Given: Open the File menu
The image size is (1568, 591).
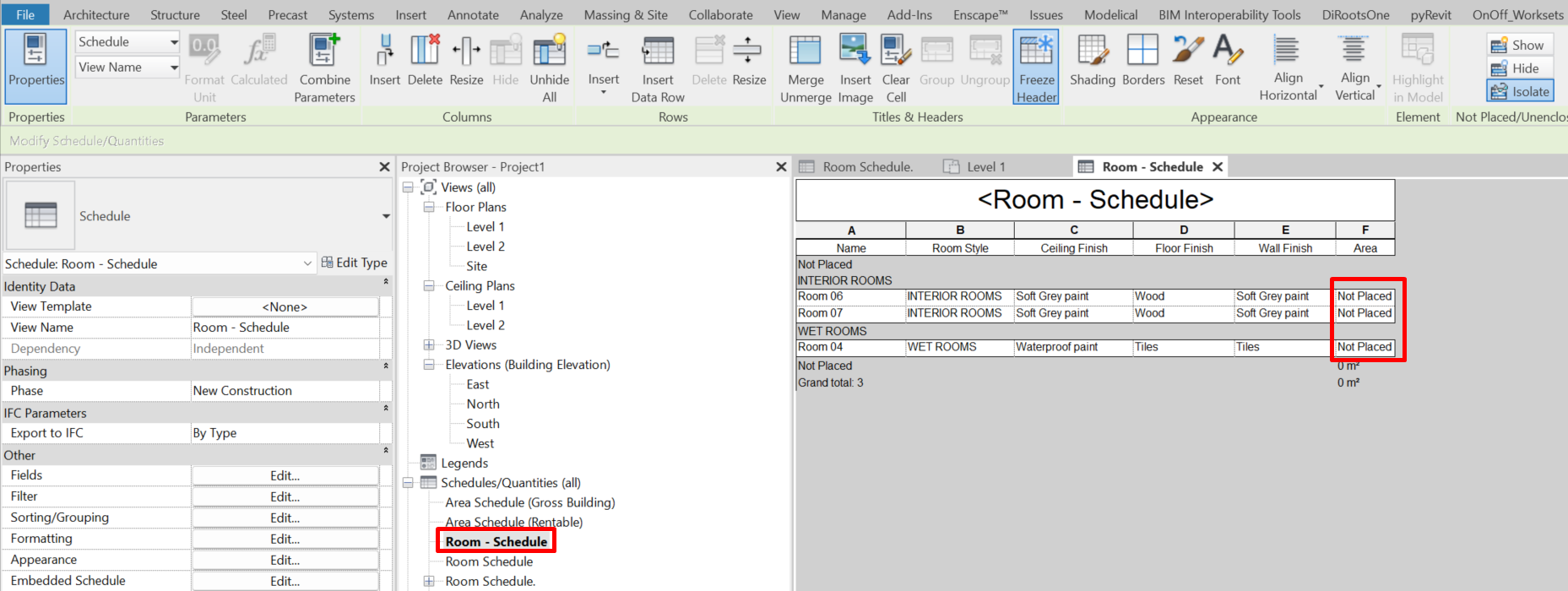Looking at the screenshot, I should tap(25, 14).
